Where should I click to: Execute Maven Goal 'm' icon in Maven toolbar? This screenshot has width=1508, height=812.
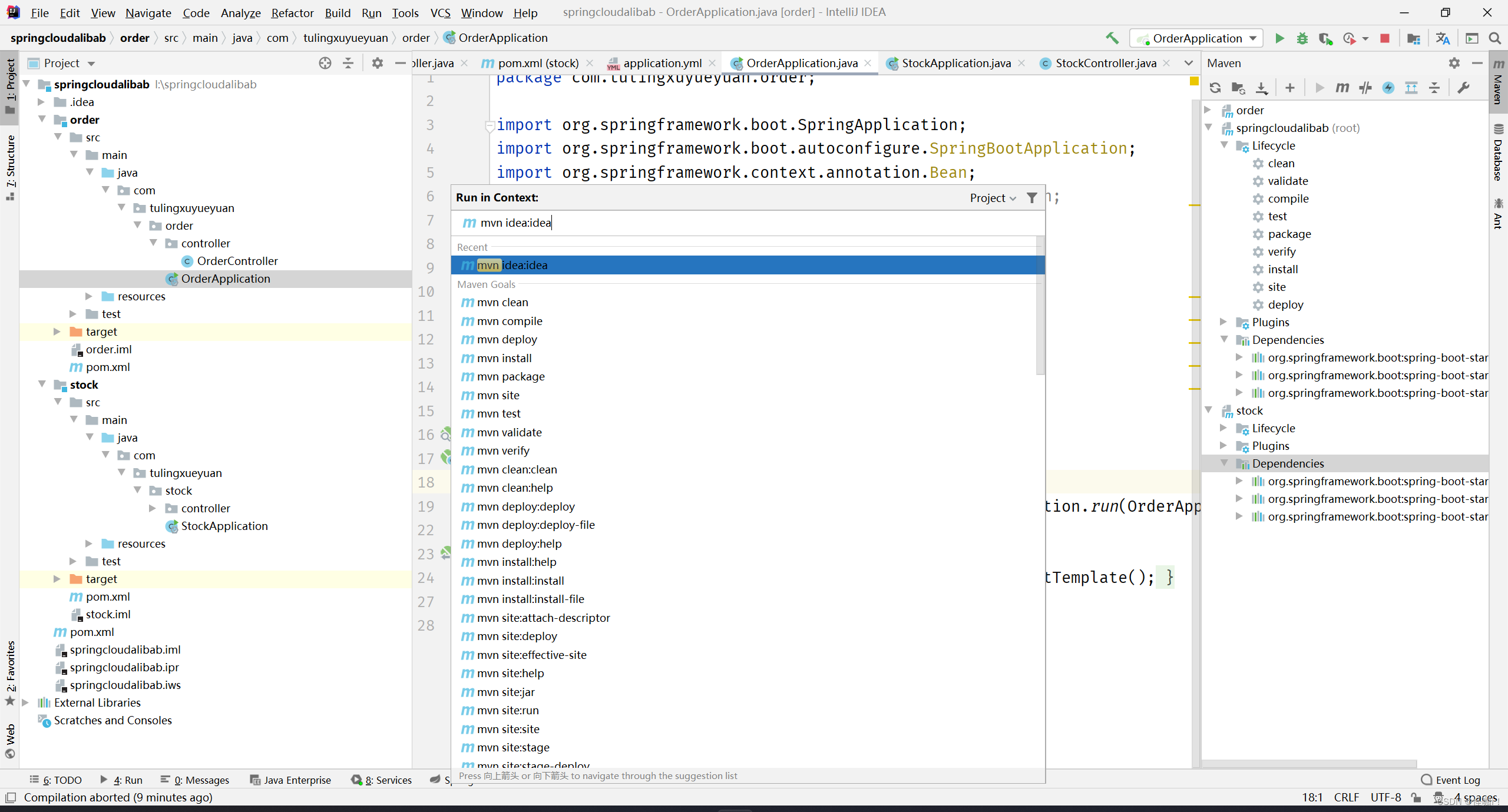(x=1342, y=88)
